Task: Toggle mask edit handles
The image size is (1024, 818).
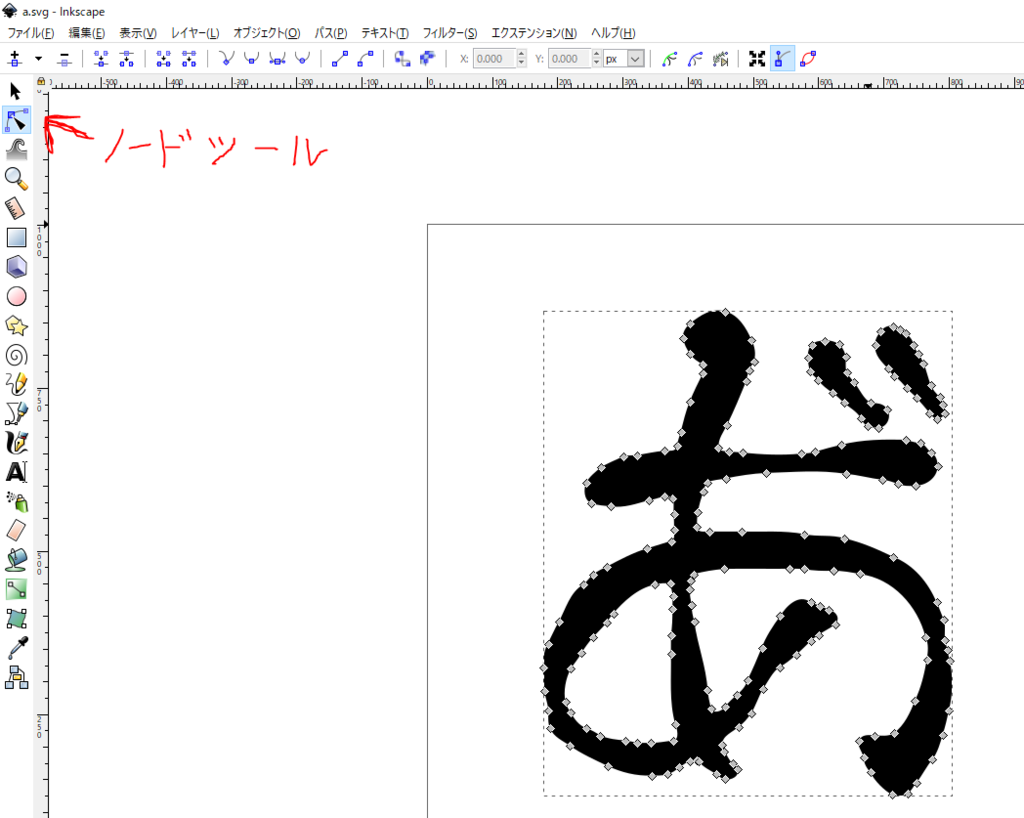Action: (695, 59)
